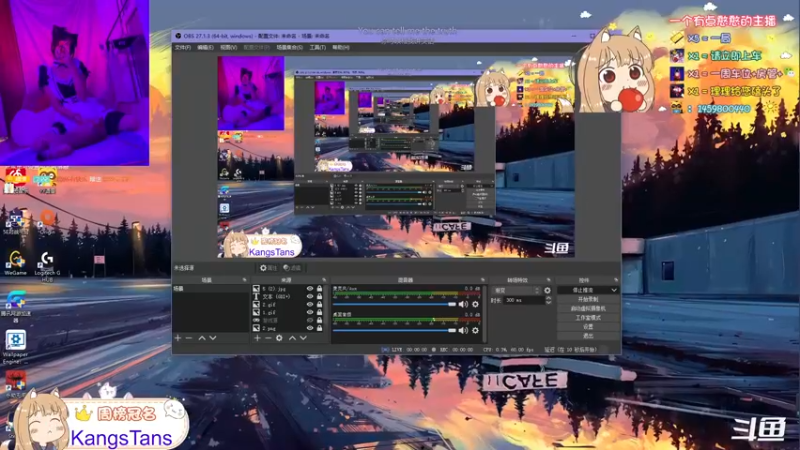Add a new scene with the plus icon in the 场景 panel
800x450 pixels.
pyautogui.click(x=178, y=338)
